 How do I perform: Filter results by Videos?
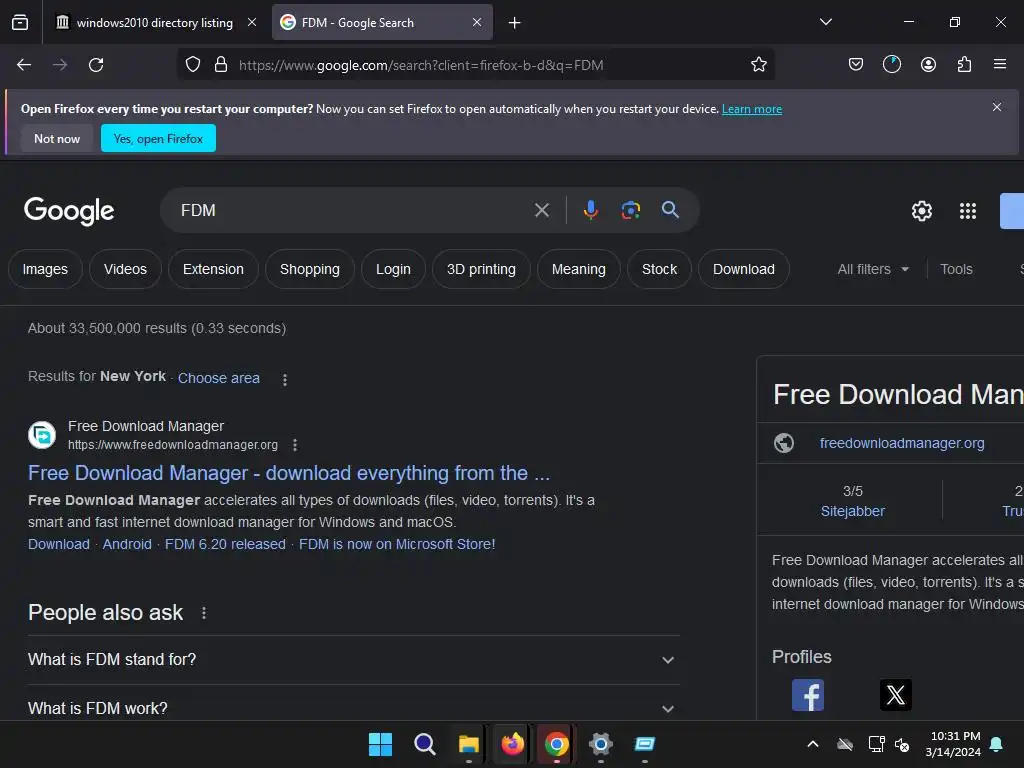125,269
